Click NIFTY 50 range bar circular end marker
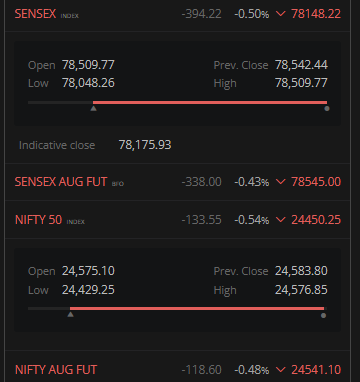 (x=323, y=315)
